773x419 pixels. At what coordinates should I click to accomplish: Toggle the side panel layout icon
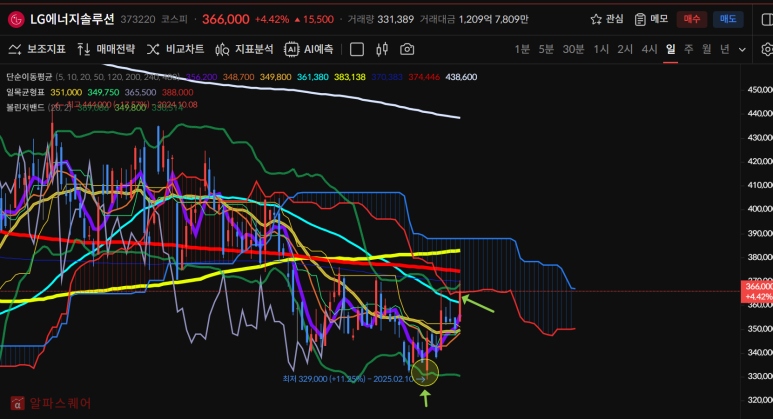click(767, 19)
